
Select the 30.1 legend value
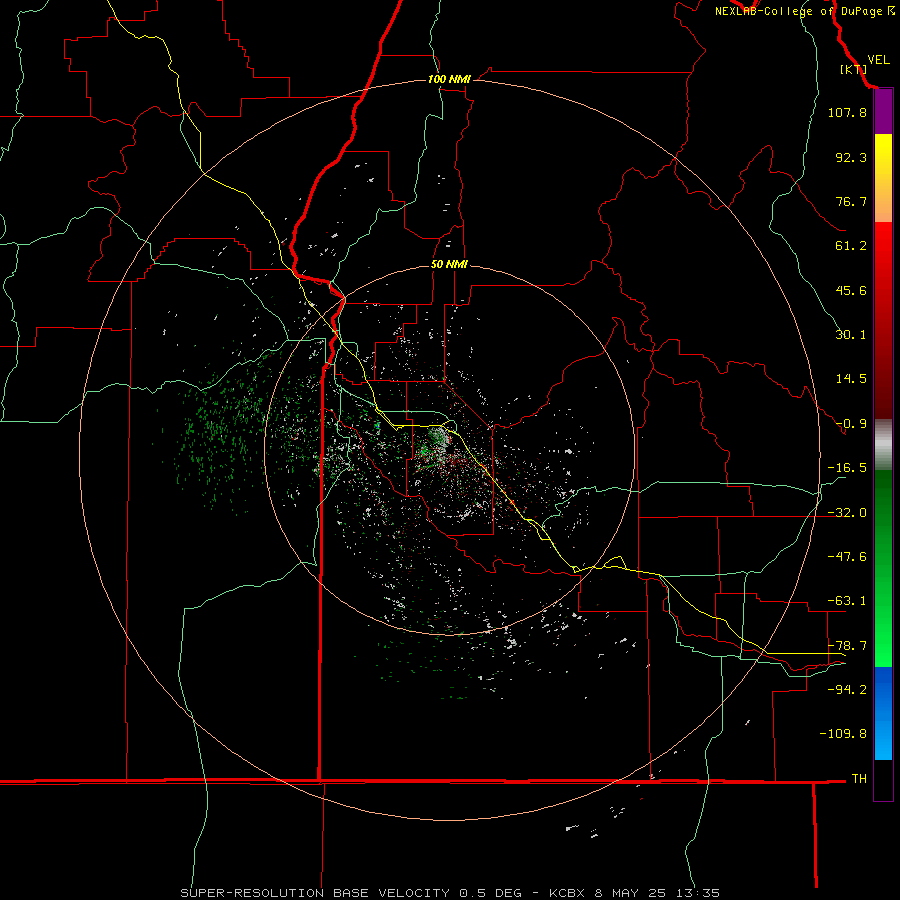click(851, 335)
